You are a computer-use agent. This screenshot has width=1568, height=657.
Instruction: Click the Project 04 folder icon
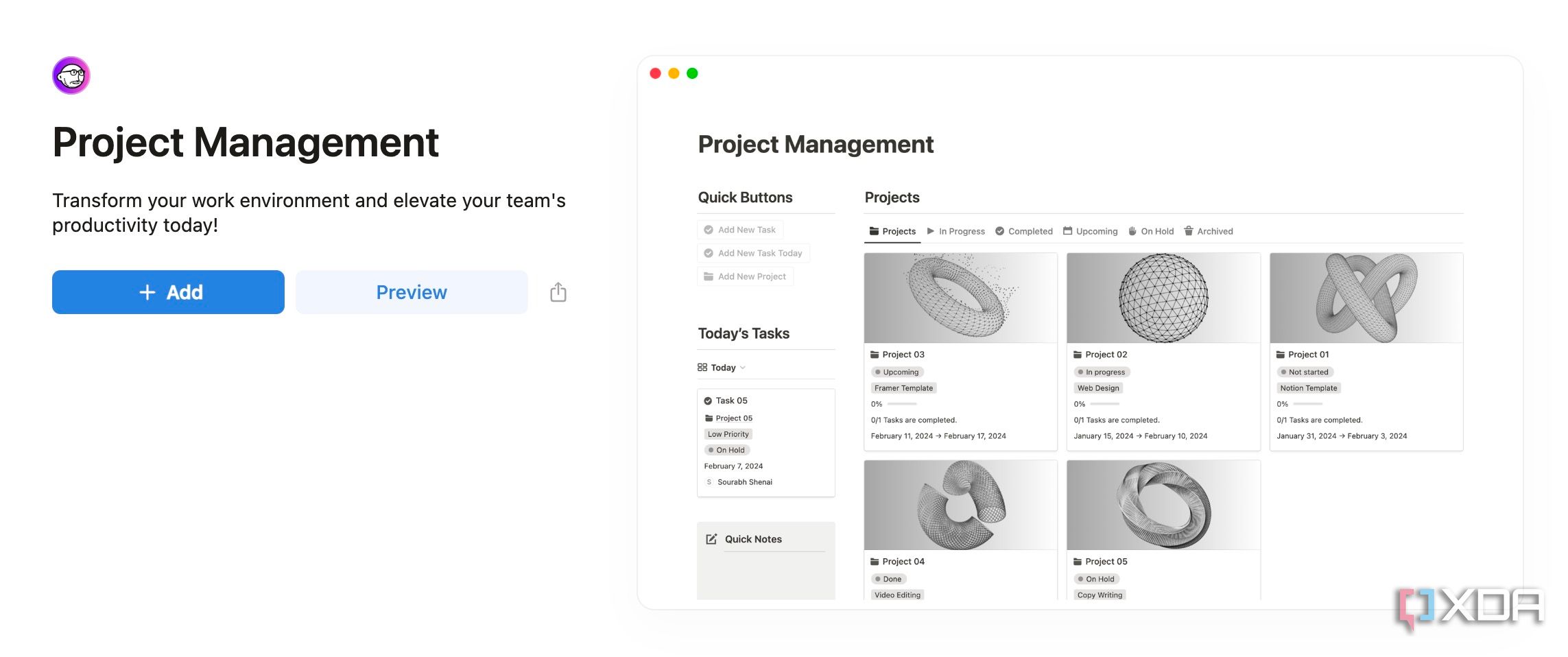click(x=875, y=562)
